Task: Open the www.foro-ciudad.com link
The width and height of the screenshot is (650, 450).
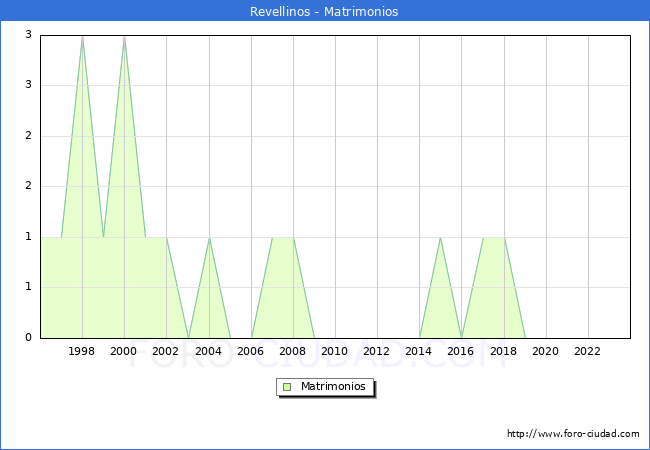Action: tap(573, 434)
